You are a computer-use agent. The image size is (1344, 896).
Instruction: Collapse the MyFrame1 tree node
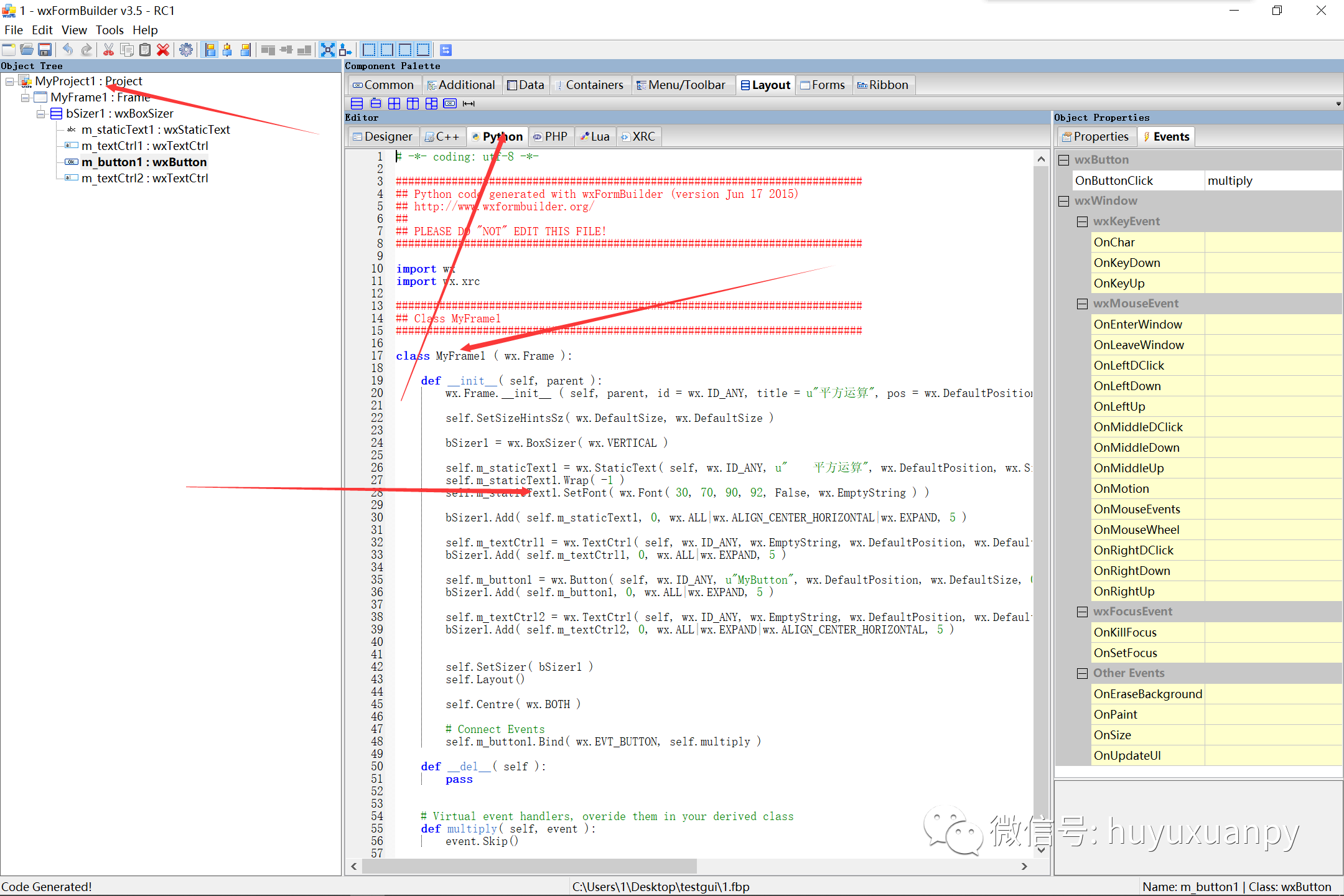click(x=25, y=97)
